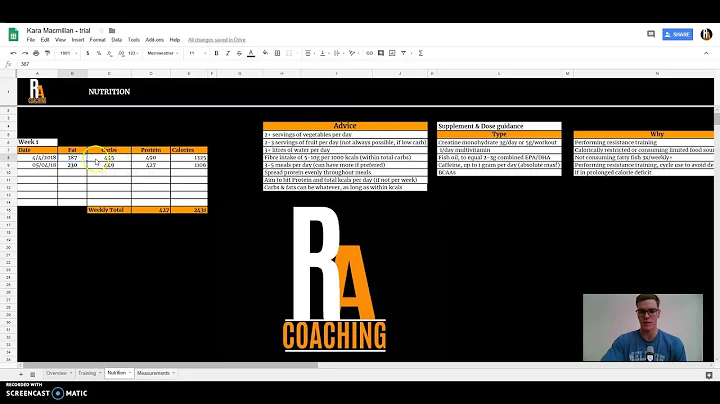Open the borders tool
This screenshot has width=720, height=404.
pyautogui.click(x=277, y=53)
